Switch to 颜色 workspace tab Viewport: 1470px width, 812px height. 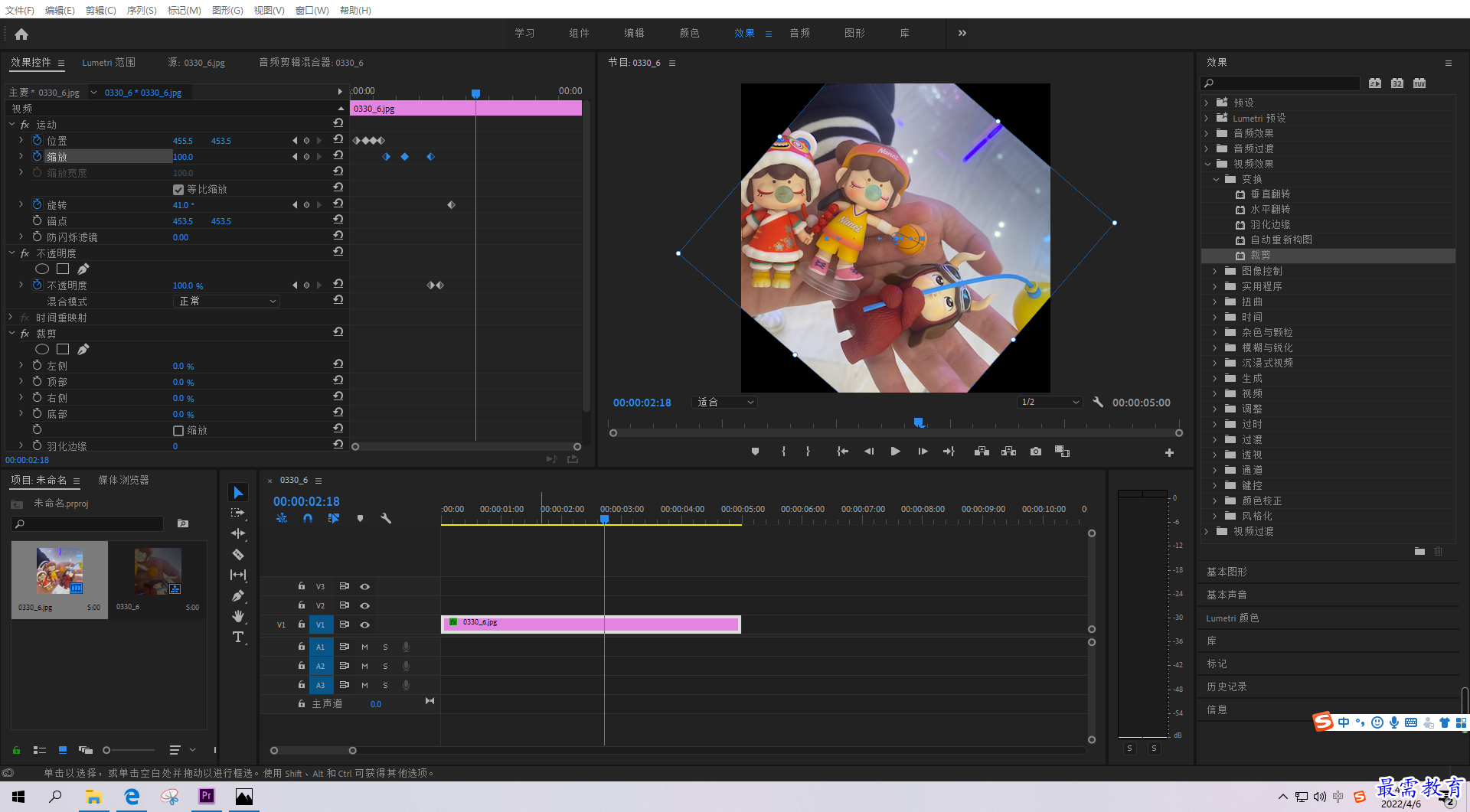(689, 33)
